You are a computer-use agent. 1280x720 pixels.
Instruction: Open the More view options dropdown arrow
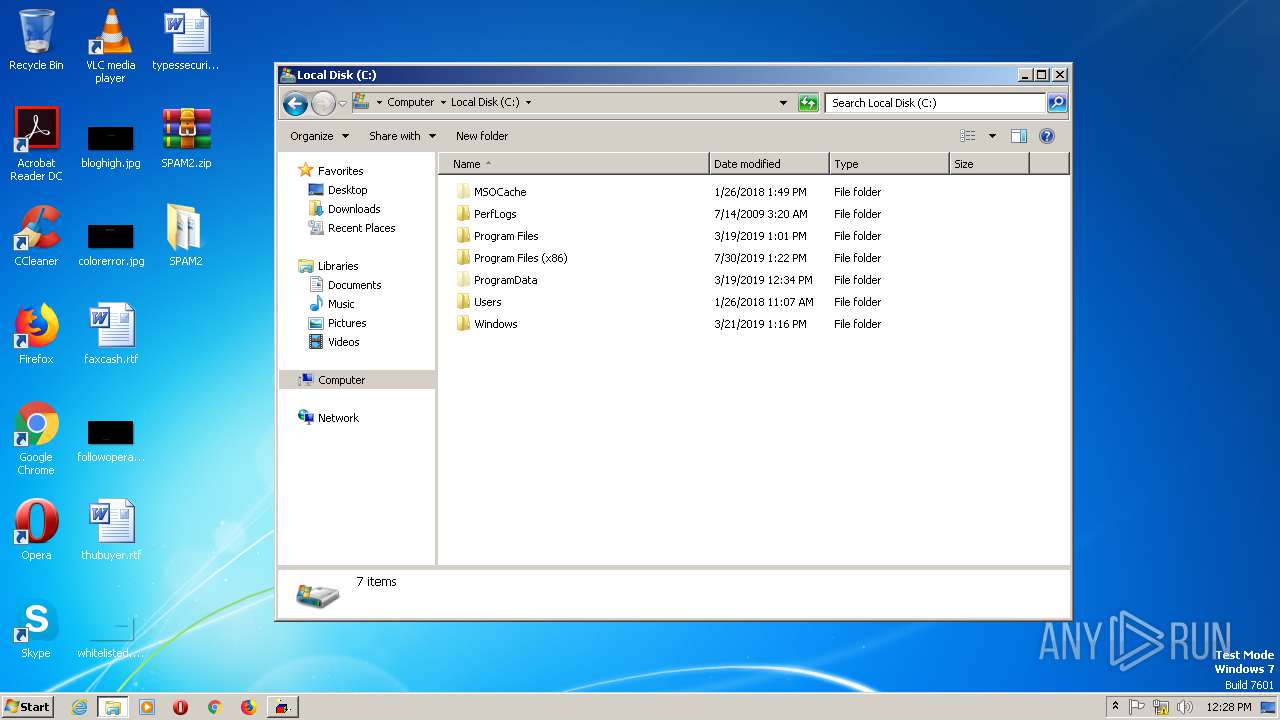(992, 136)
